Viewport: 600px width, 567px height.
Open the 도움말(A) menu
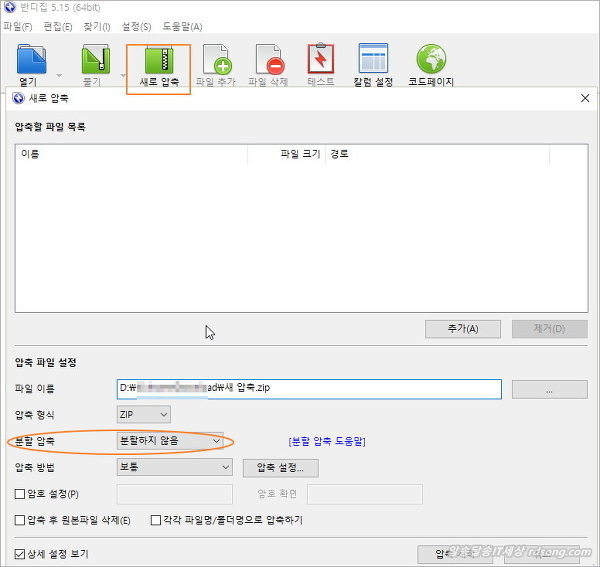(x=183, y=27)
